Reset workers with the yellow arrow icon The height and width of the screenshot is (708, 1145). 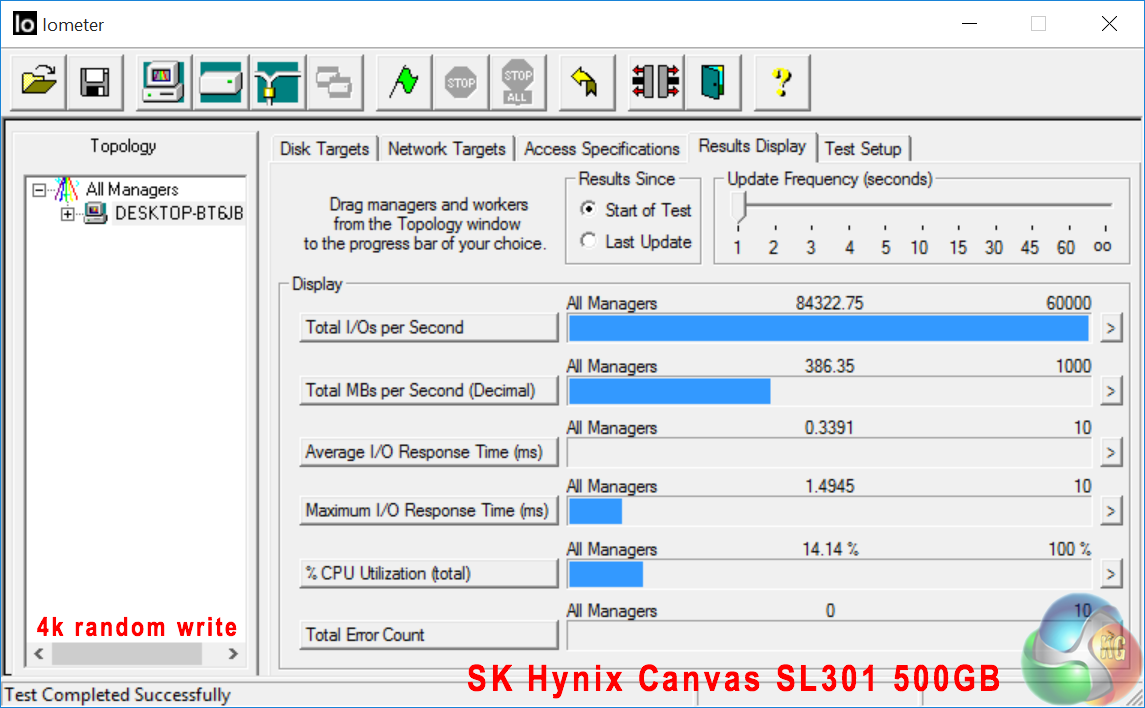pos(586,82)
